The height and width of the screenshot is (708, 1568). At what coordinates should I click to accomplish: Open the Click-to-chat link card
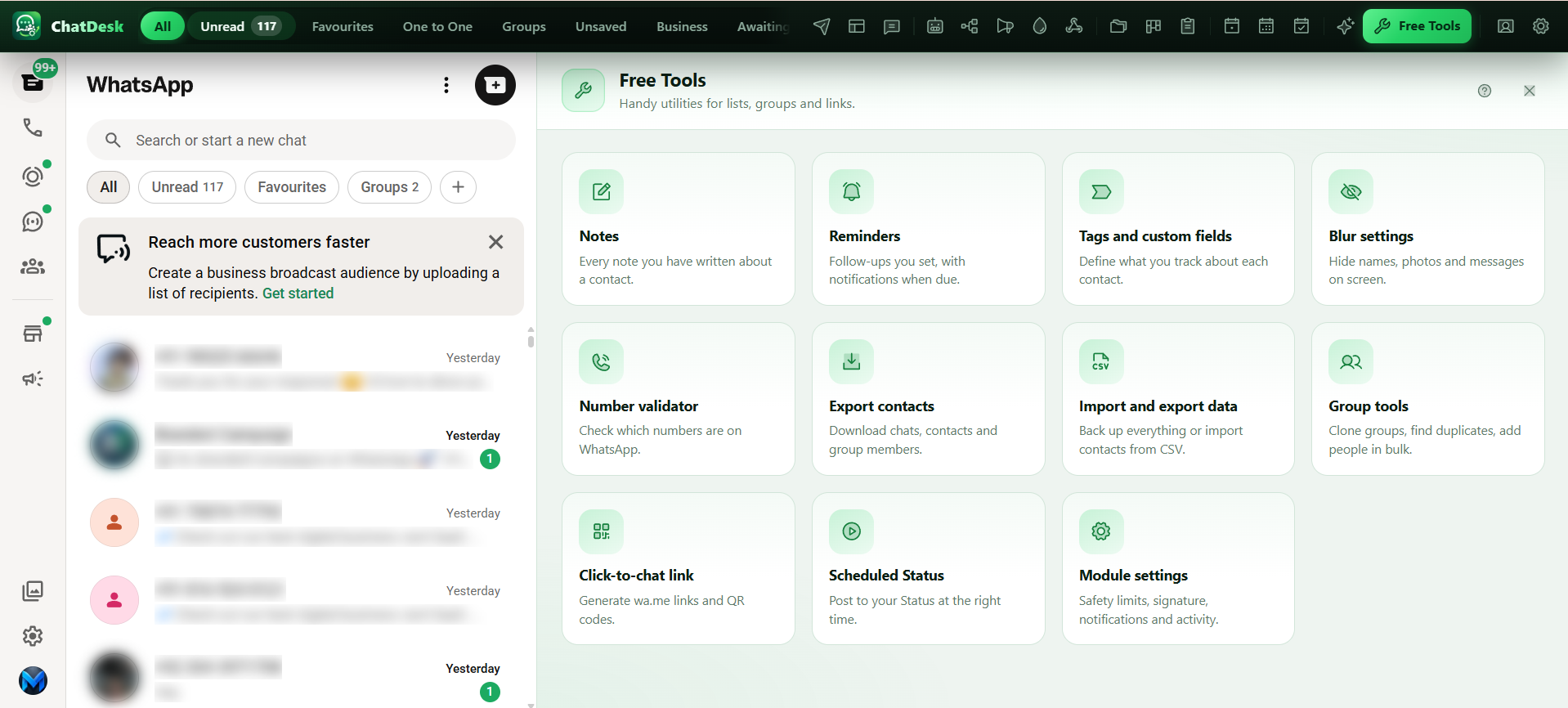[679, 568]
